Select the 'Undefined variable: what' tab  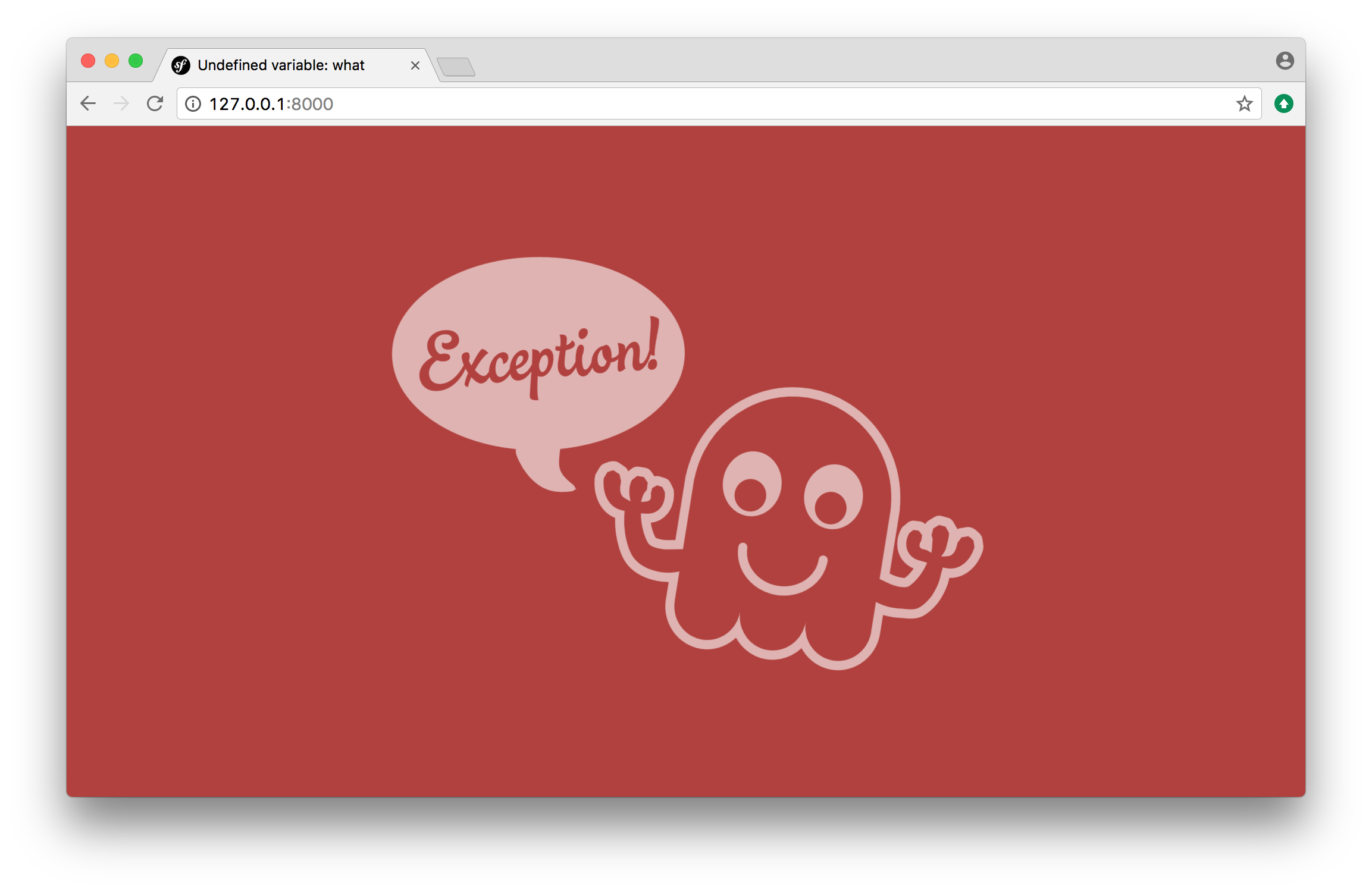tap(281, 65)
